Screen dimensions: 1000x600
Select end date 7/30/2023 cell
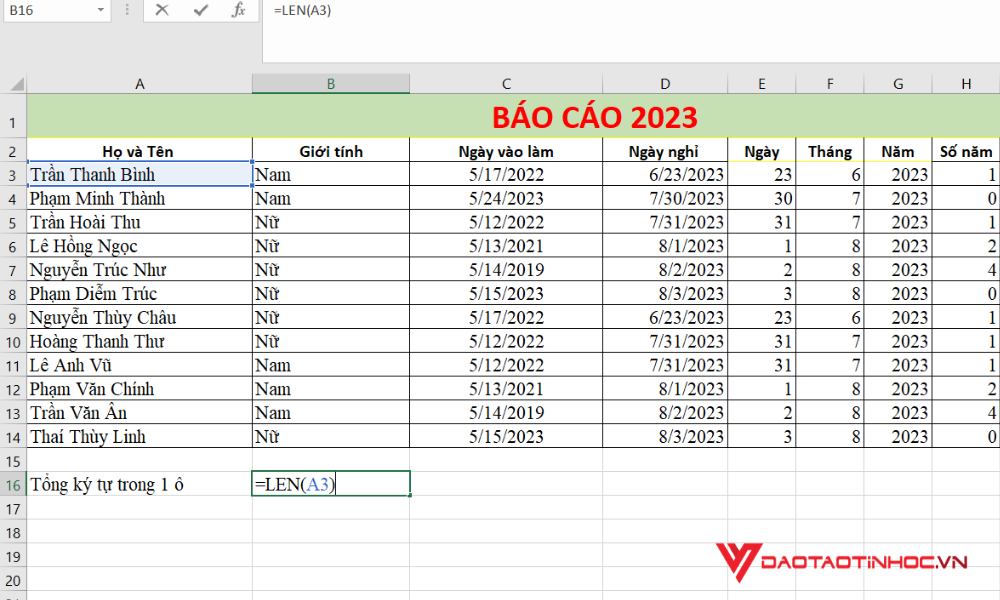[x=665, y=198]
